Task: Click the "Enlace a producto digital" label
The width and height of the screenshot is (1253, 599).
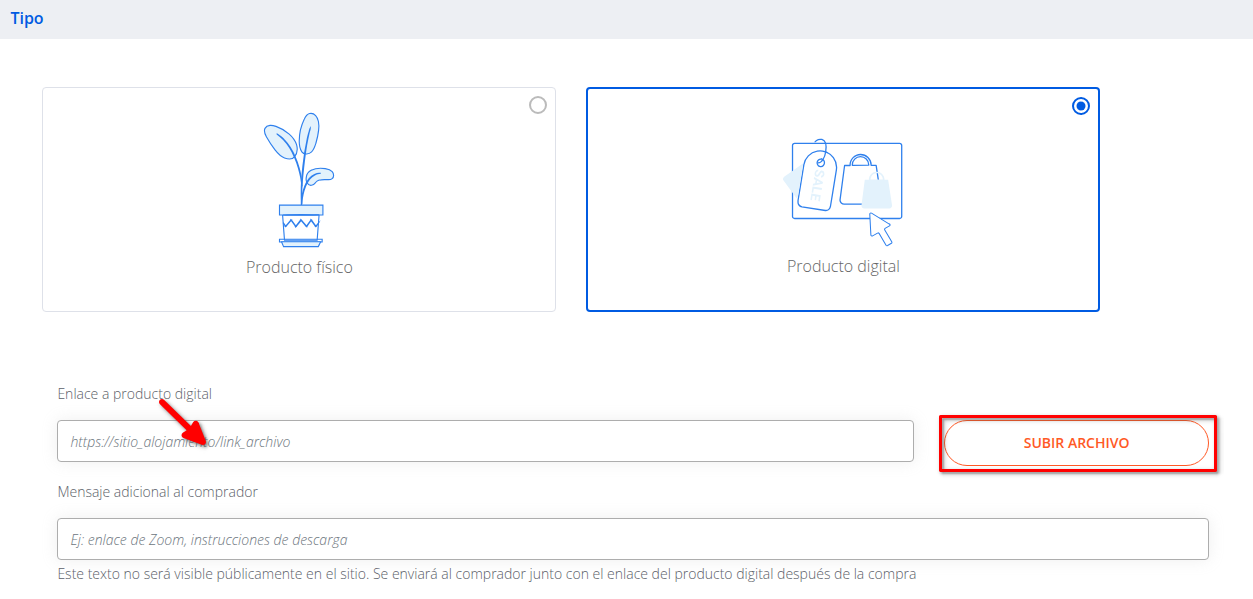Action: (x=134, y=394)
